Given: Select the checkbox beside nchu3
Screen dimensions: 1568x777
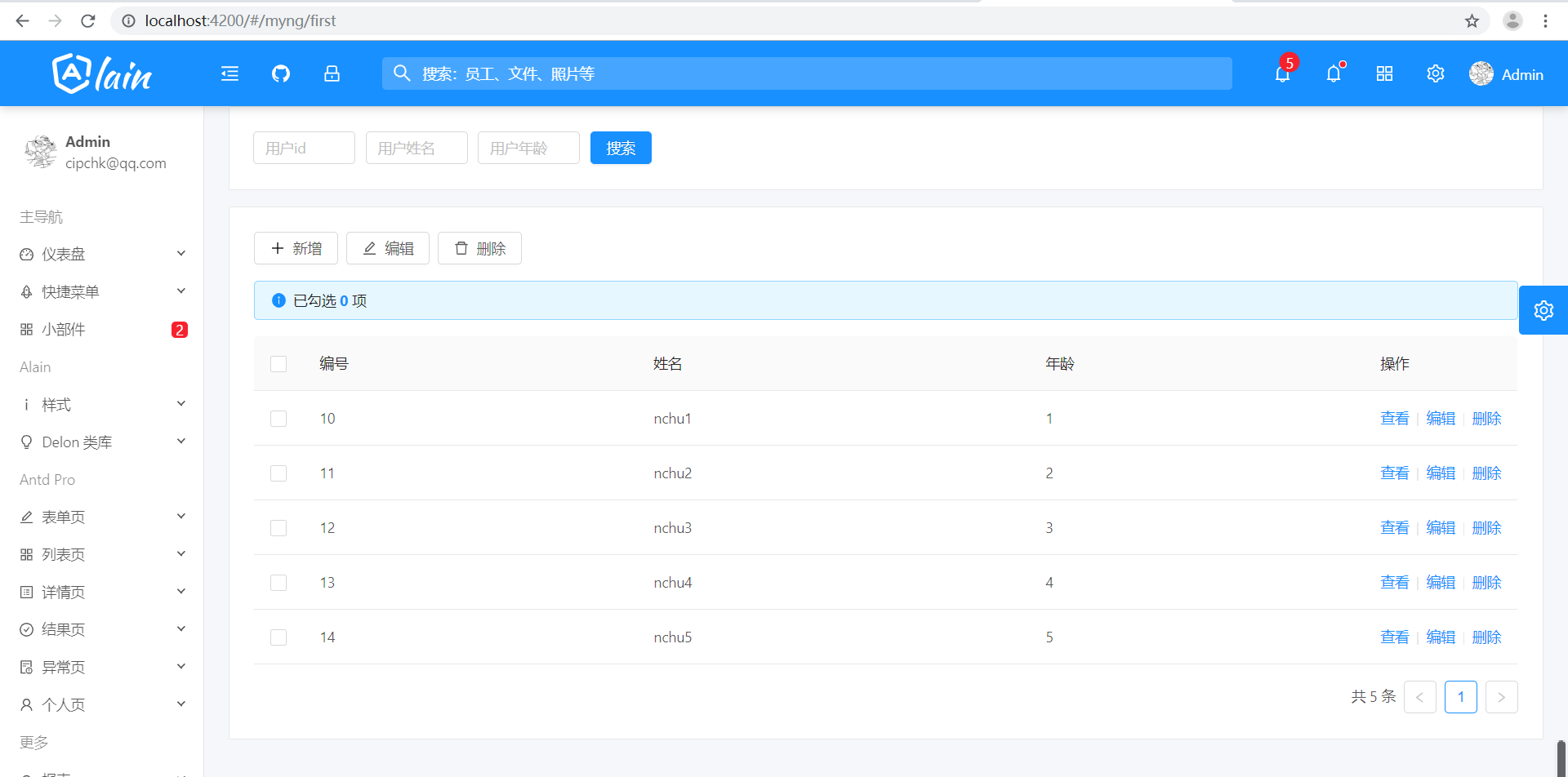Looking at the screenshot, I should [x=278, y=527].
